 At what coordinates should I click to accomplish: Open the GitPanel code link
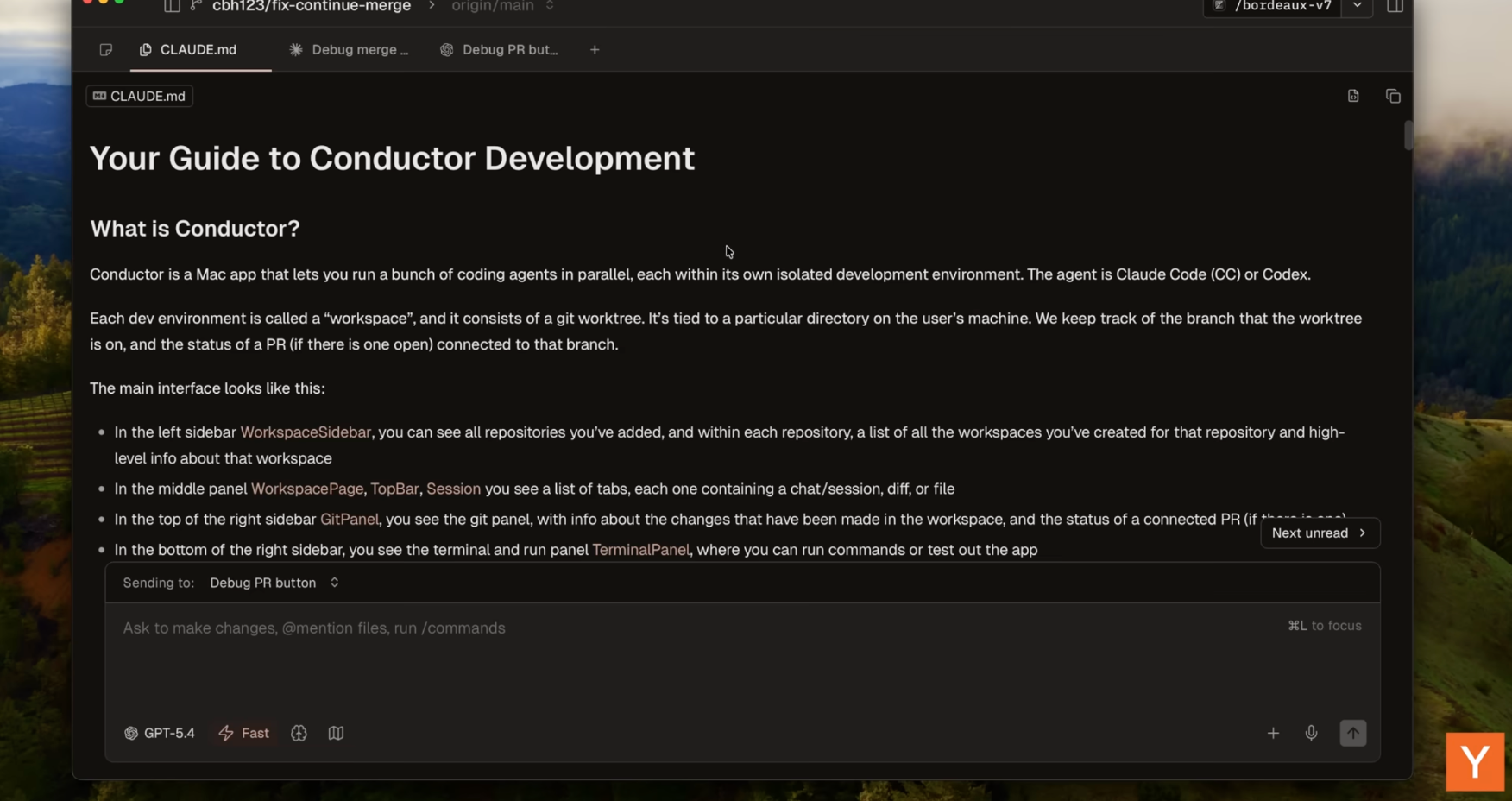click(x=350, y=519)
